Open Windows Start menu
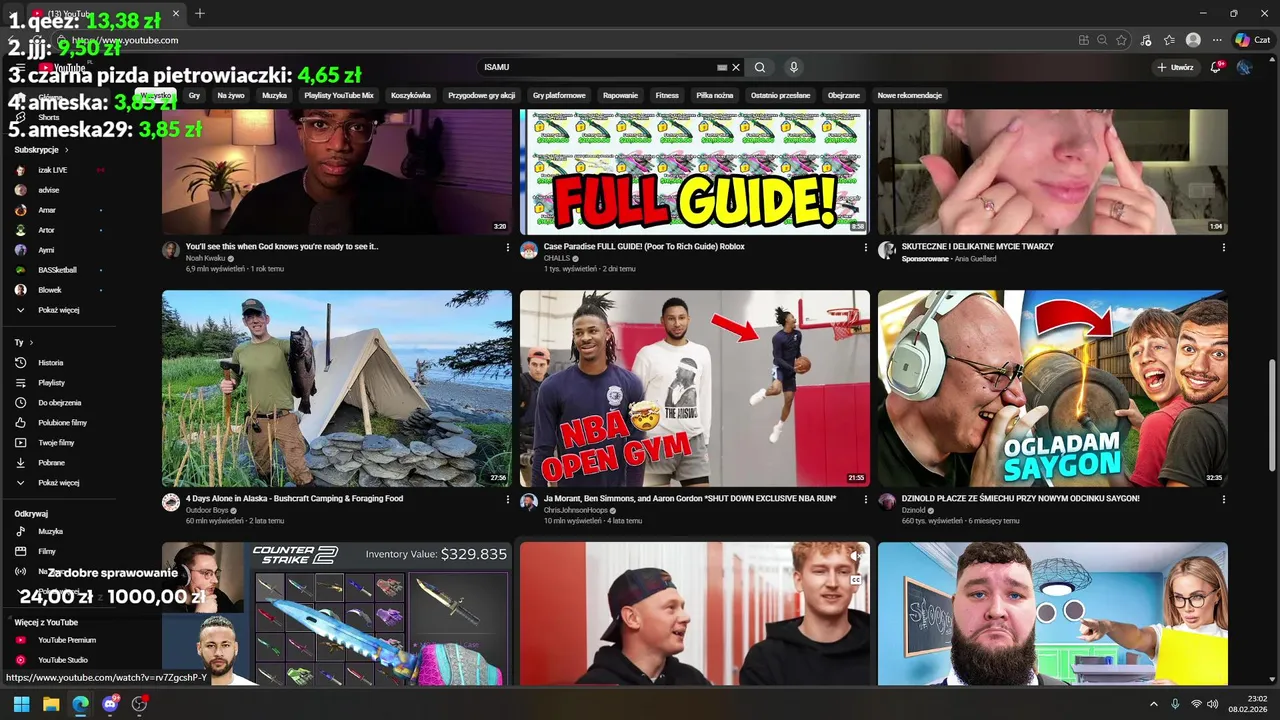 [x=21, y=704]
